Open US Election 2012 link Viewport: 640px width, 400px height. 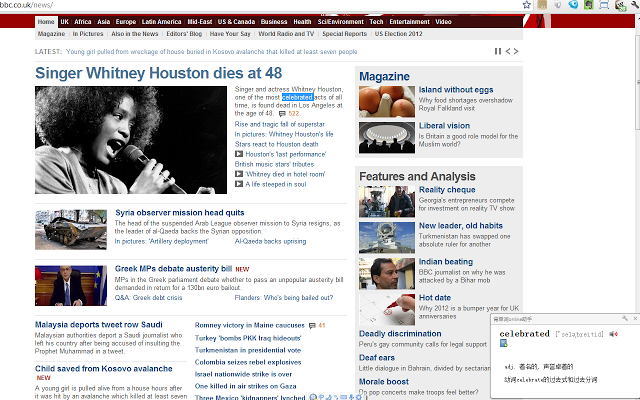tap(399, 34)
